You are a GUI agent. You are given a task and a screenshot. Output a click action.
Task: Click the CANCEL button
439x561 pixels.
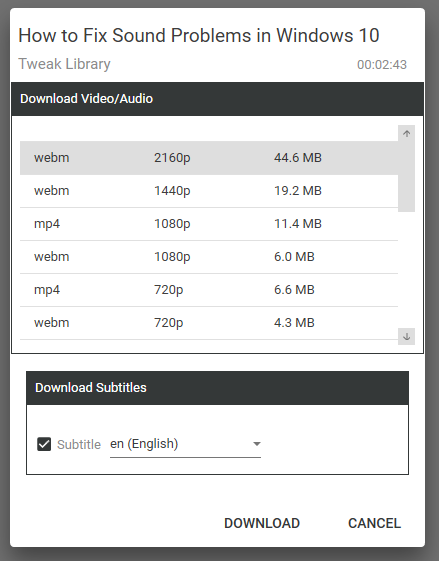pos(374,523)
